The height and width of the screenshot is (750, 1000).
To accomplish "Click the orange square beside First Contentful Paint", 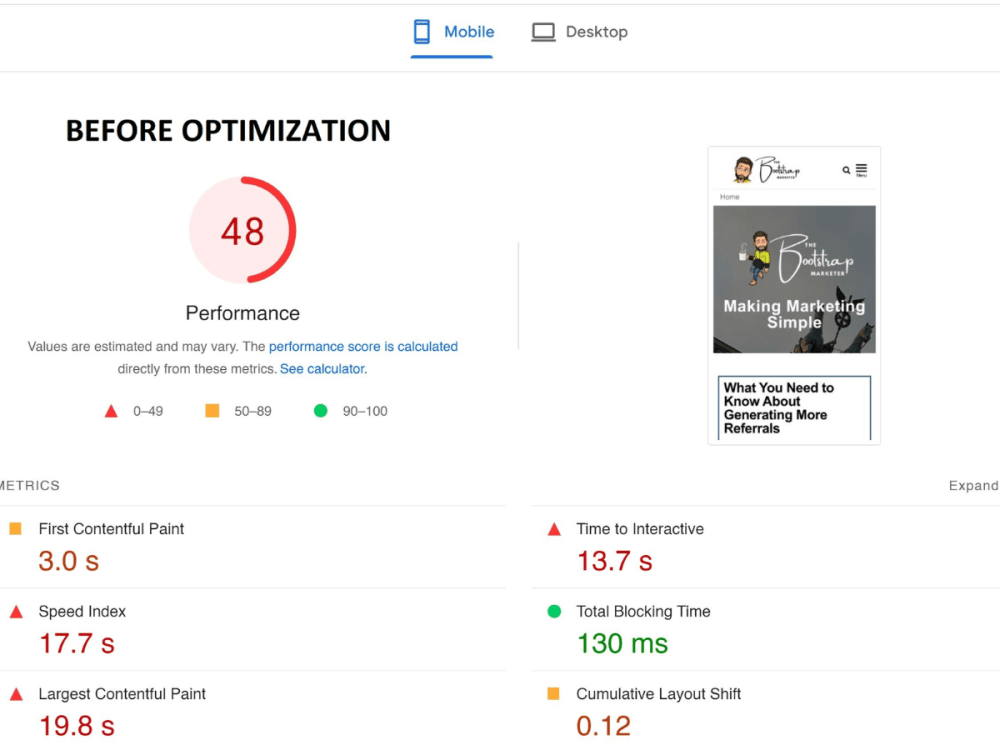I will (x=16, y=528).
